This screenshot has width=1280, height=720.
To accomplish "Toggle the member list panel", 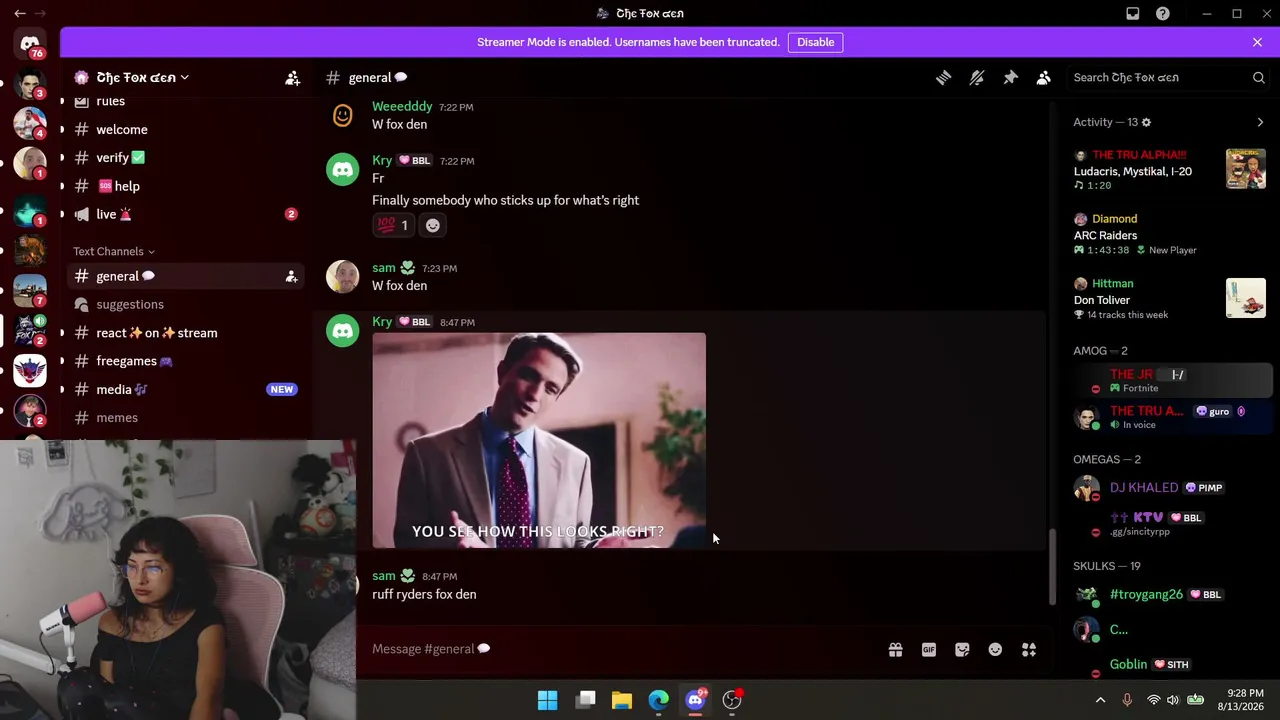I will pos(1043,77).
